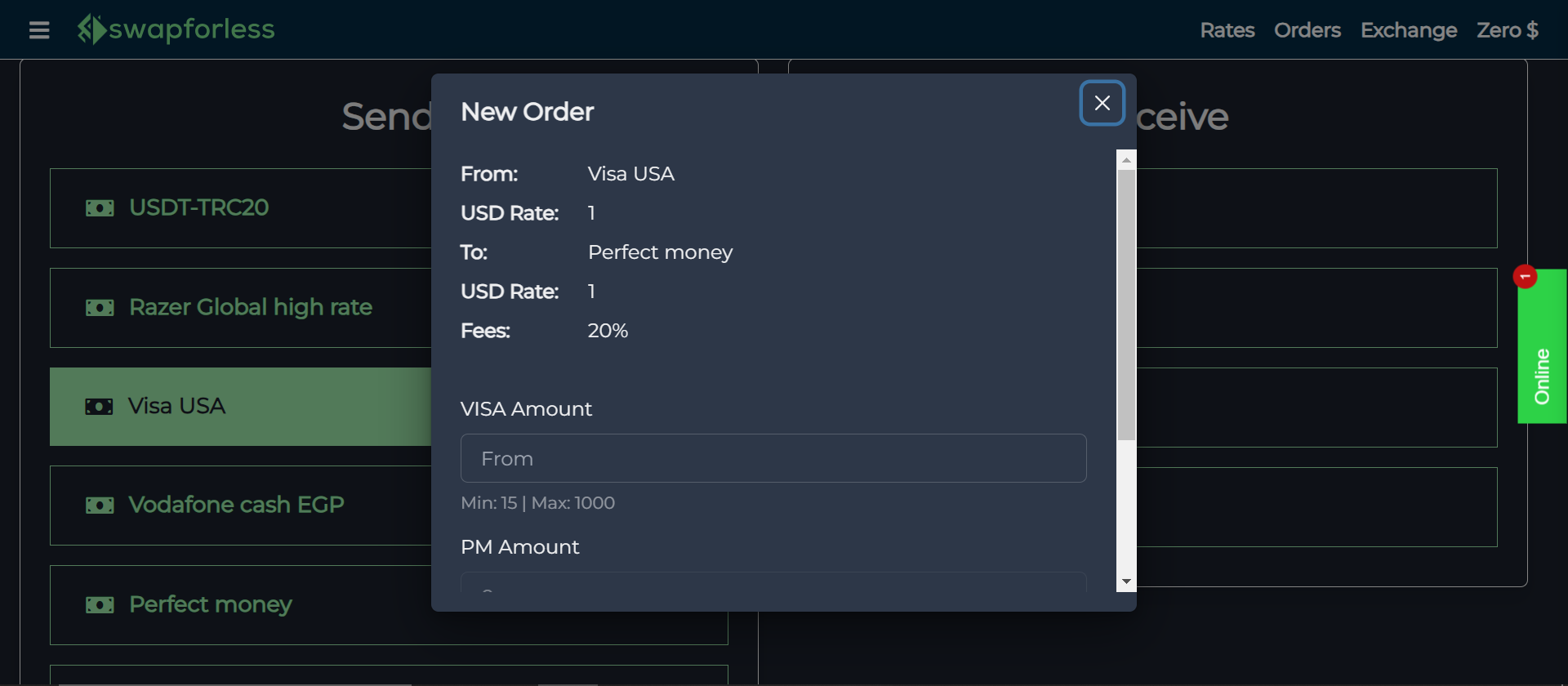Image resolution: width=1568 pixels, height=686 pixels.
Task: Click the USDT-TRC20 cash icon
Action: pos(100,208)
